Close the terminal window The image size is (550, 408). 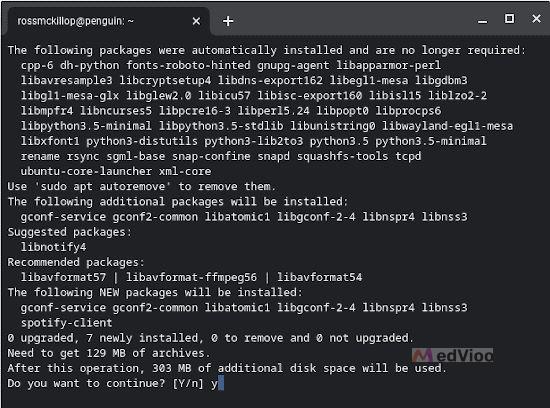click(536, 18)
